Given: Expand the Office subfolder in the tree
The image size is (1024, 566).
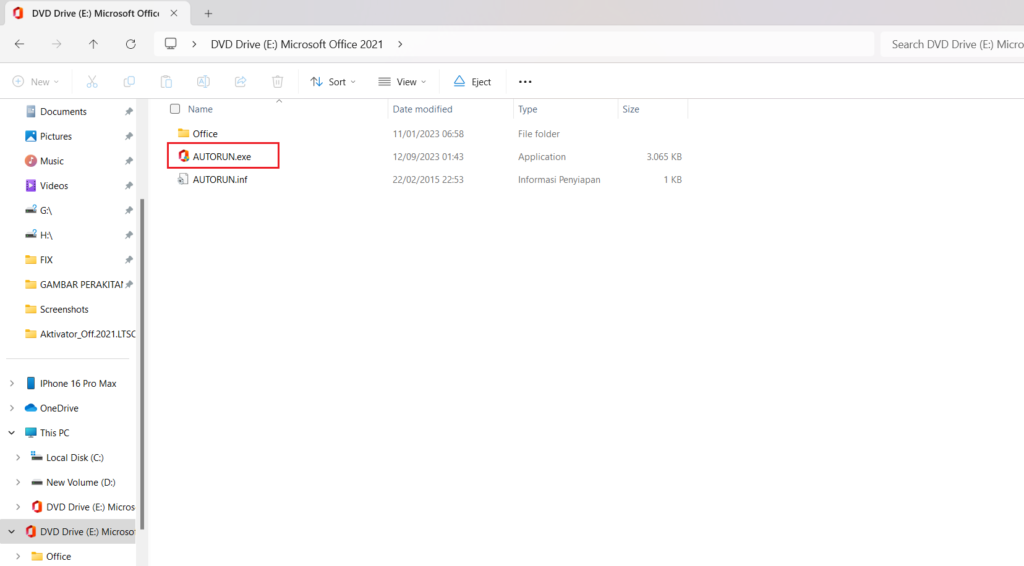Looking at the screenshot, I should [x=18, y=556].
